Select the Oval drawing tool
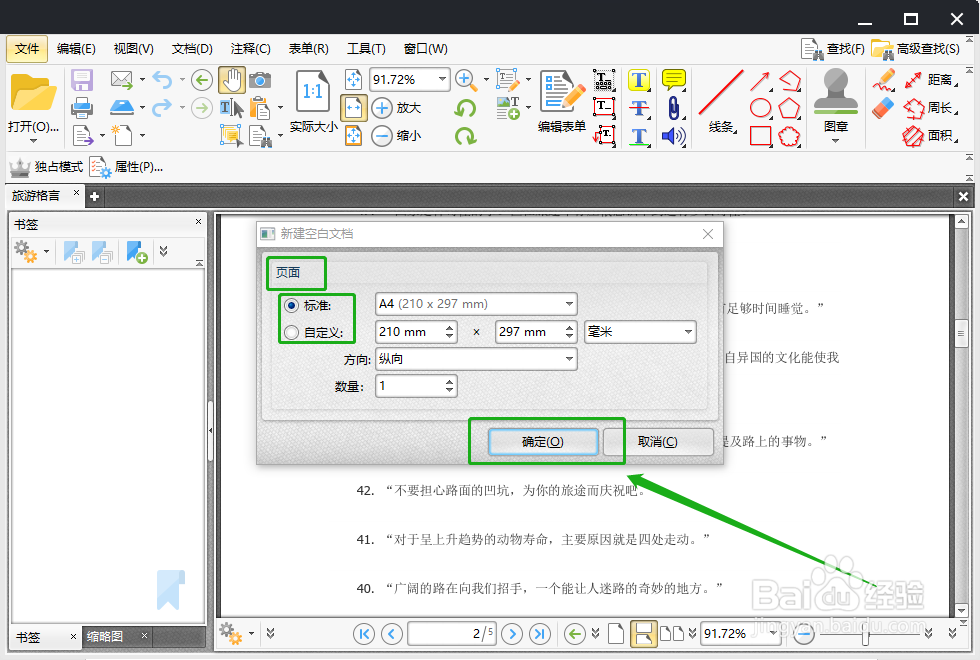The width and height of the screenshot is (980, 660). [x=761, y=106]
